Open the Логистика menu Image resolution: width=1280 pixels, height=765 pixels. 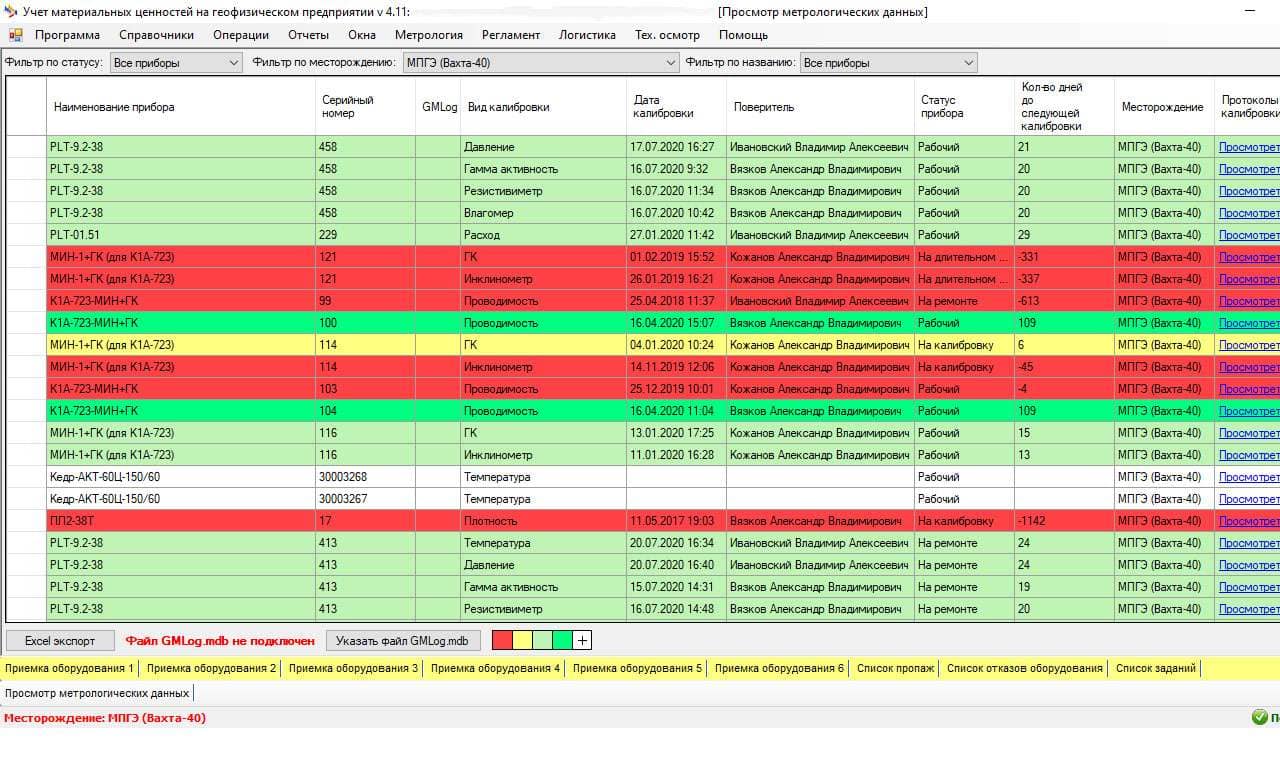[x=587, y=35]
